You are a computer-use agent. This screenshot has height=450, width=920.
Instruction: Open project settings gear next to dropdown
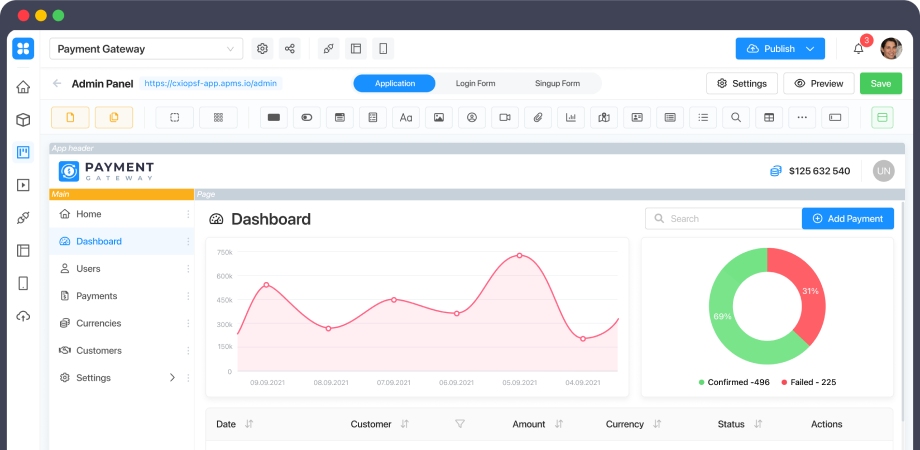point(262,49)
